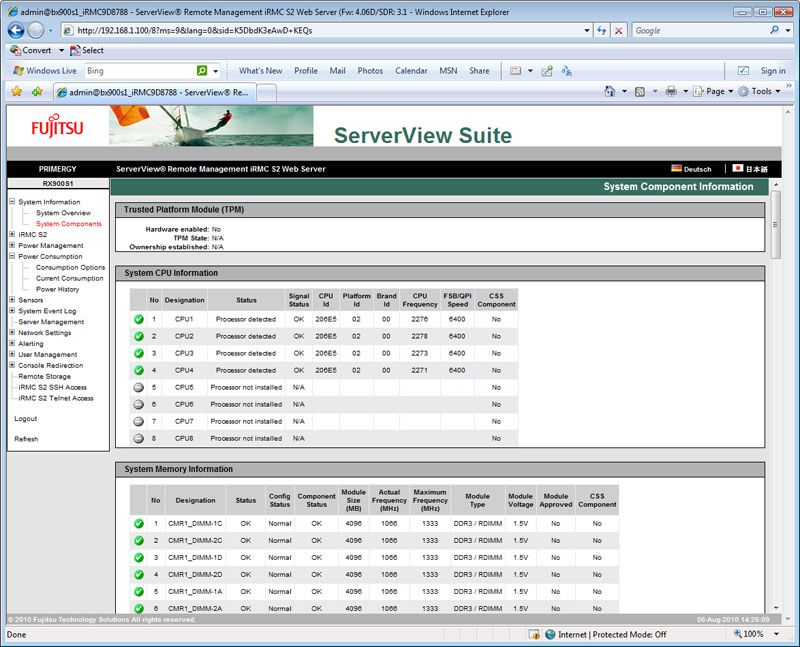Open the Consumption Options link

(70, 267)
